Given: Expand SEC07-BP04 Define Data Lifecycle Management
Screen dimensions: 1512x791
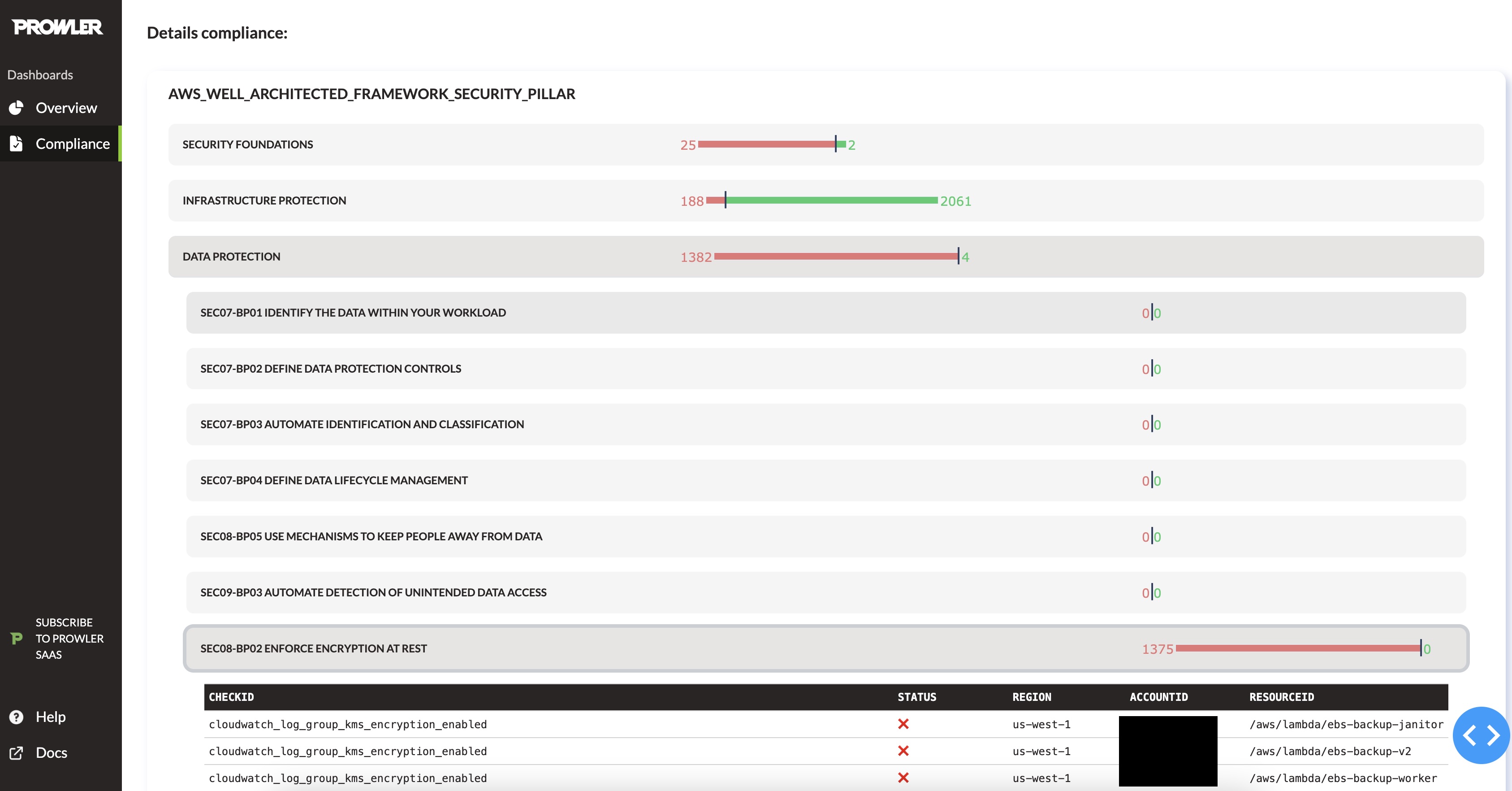Looking at the screenshot, I should (826, 480).
